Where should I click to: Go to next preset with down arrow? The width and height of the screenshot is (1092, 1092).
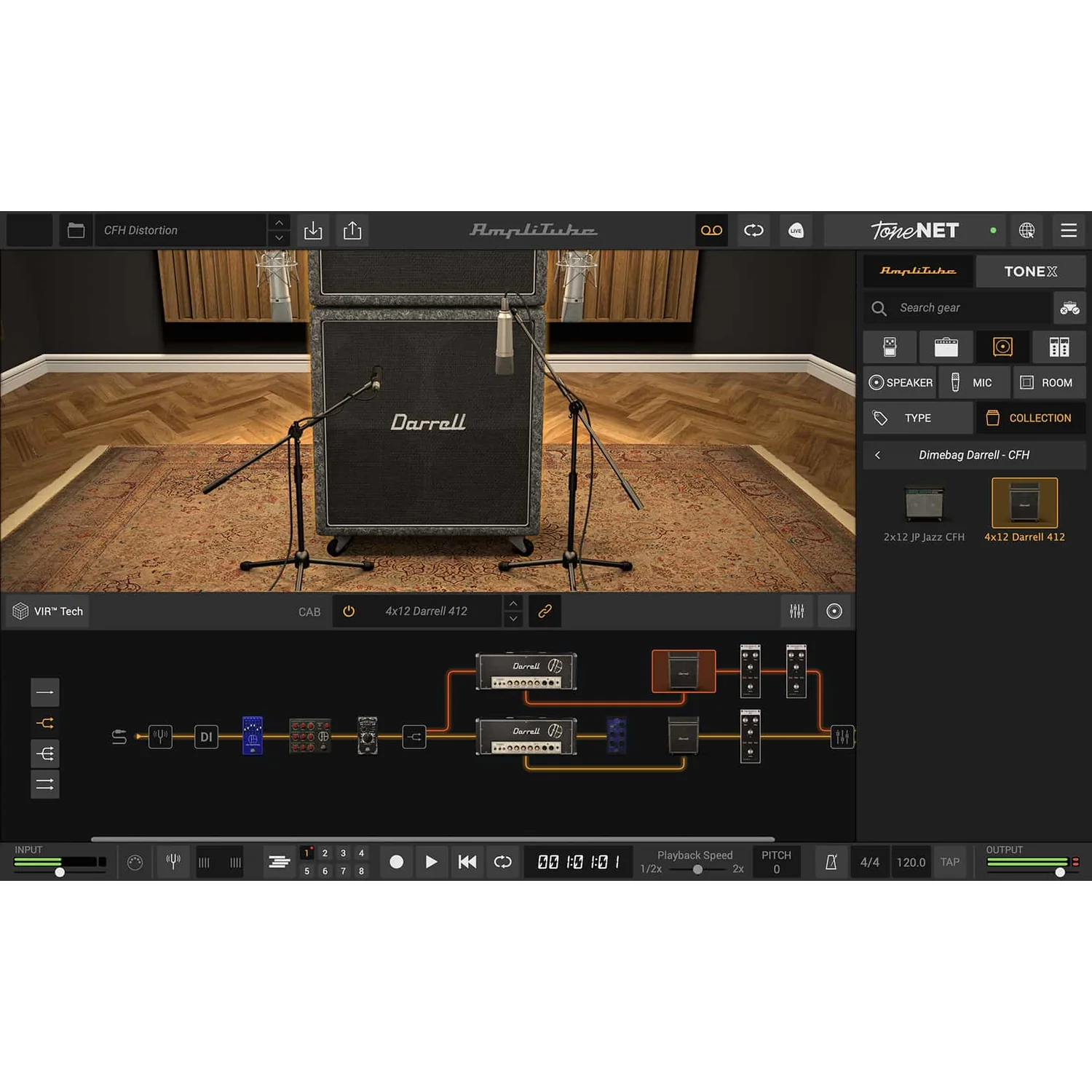(279, 238)
